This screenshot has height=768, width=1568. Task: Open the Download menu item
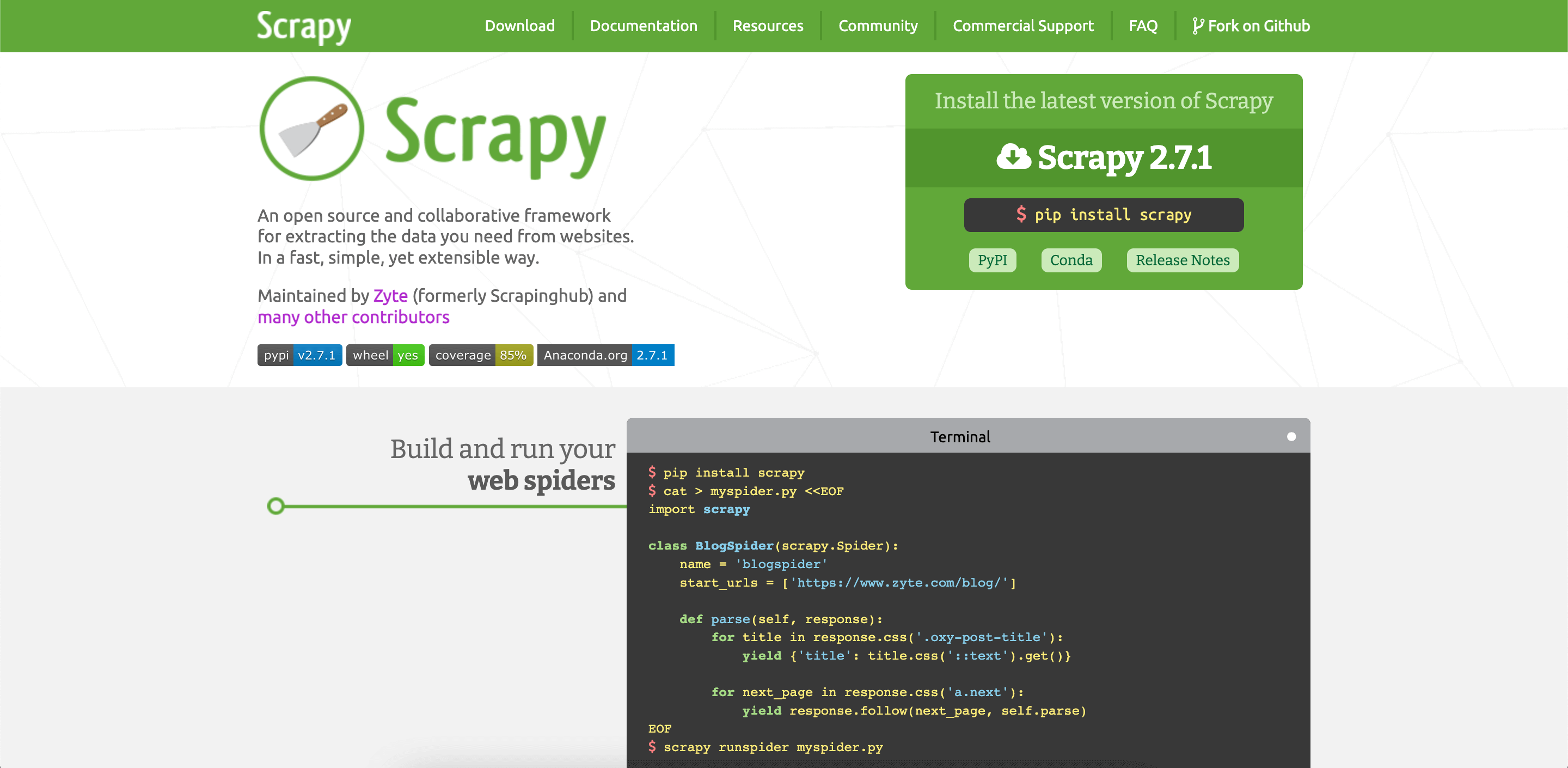[519, 26]
